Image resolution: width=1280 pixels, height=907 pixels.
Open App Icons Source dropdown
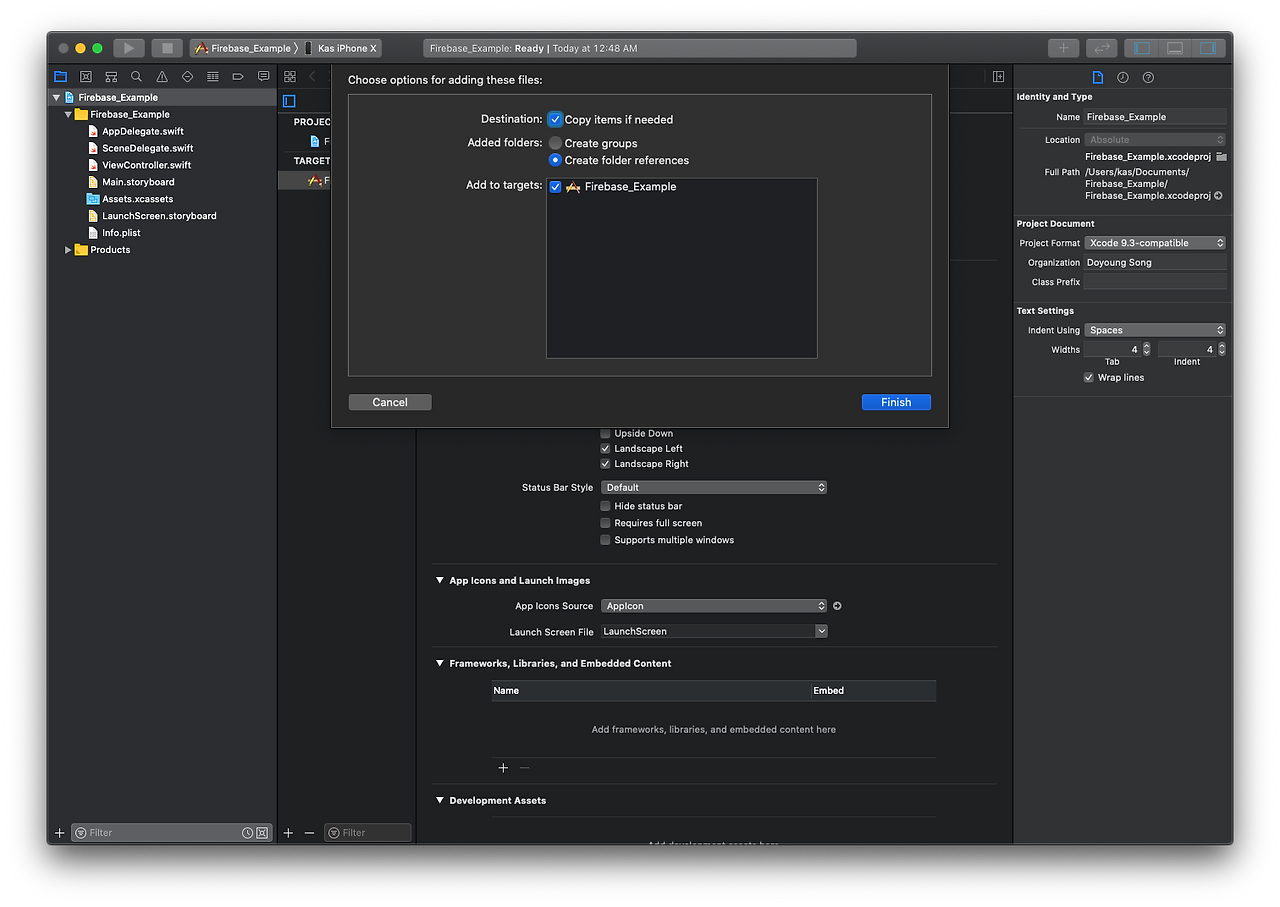tap(714, 606)
